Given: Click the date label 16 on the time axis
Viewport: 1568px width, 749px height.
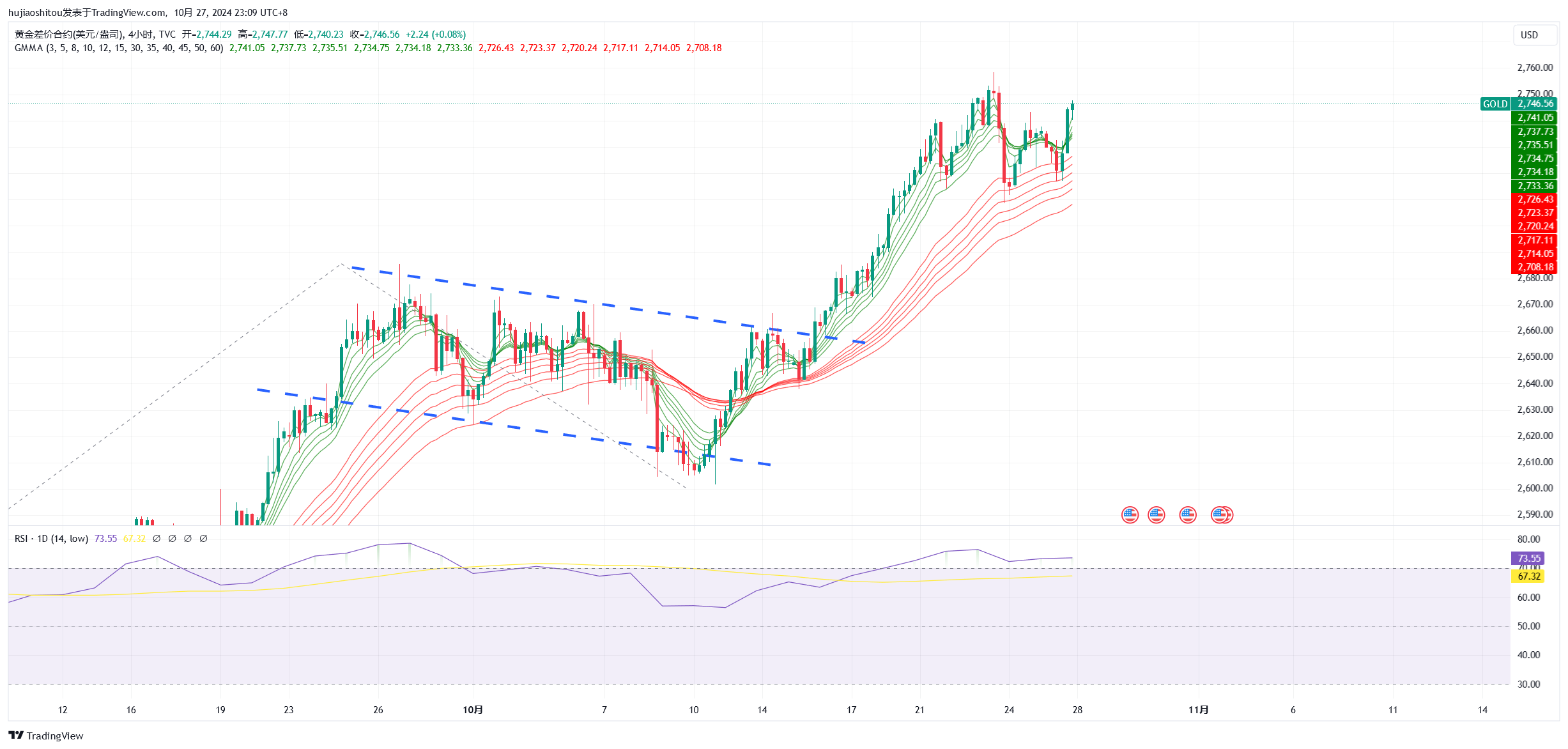Looking at the screenshot, I should click(x=131, y=710).
